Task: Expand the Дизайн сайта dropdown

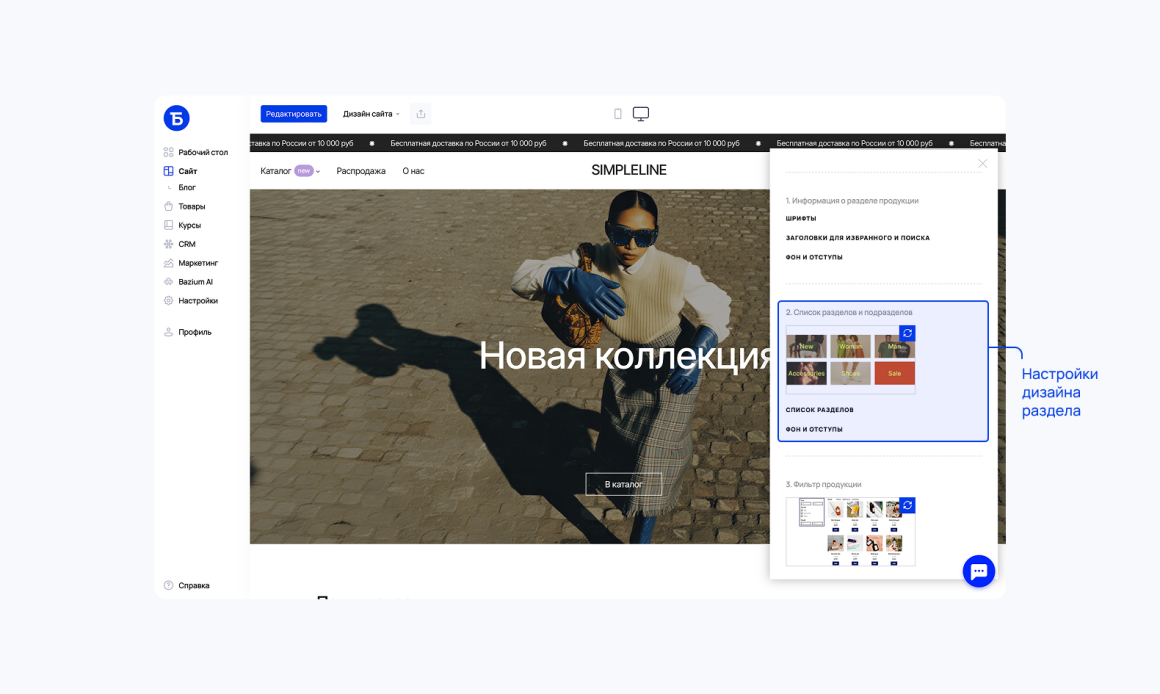Action: [371, 114]
